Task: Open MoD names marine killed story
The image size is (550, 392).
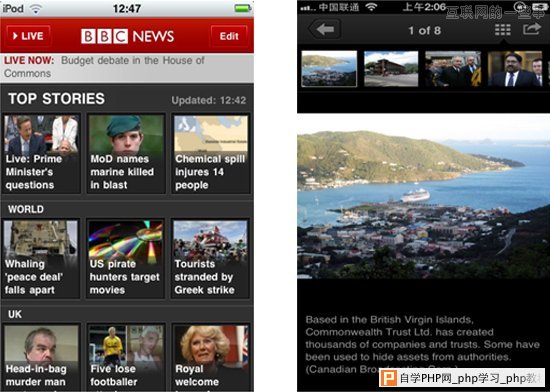Action: 126,153
